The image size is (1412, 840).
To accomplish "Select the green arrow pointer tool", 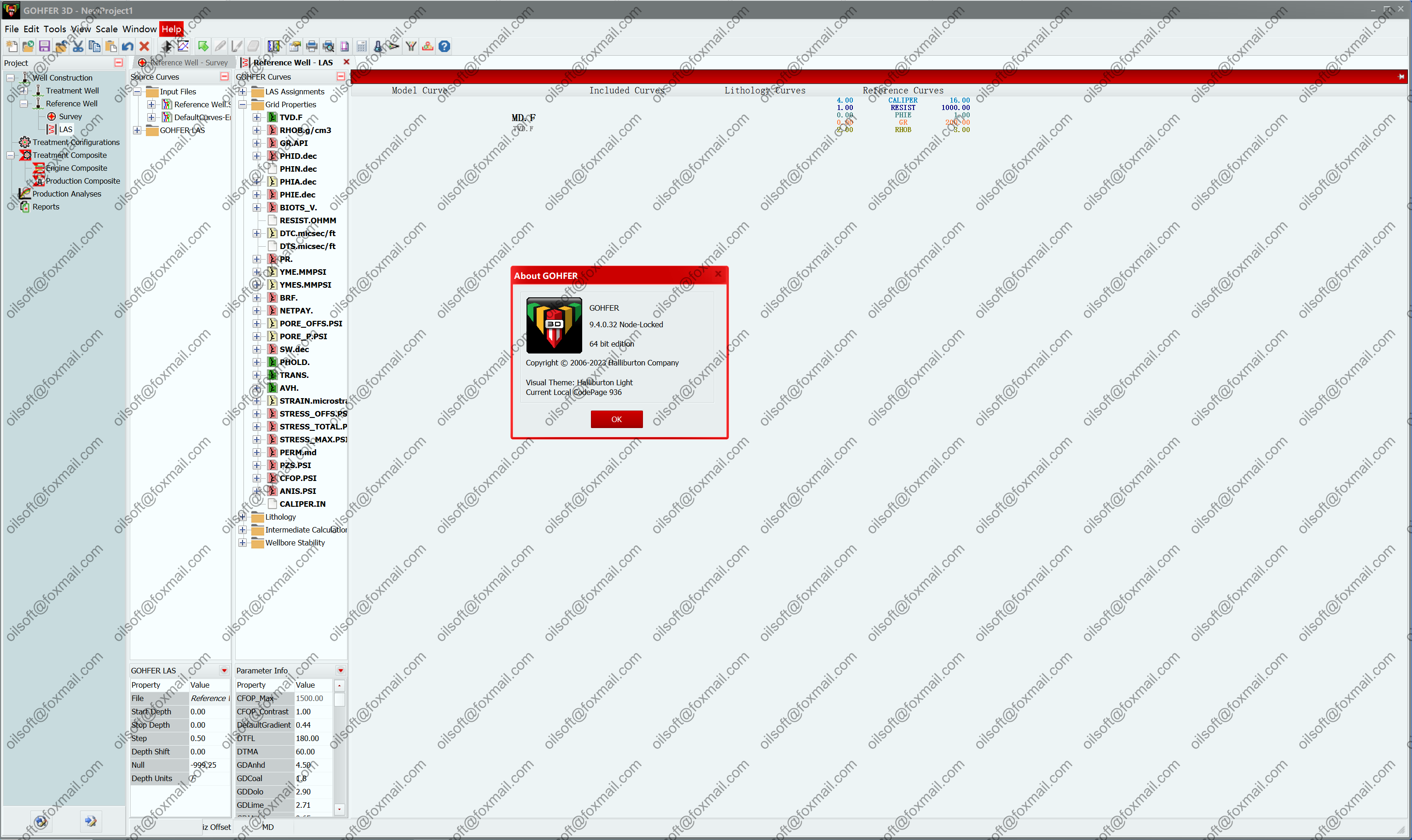I will (203, 46).
